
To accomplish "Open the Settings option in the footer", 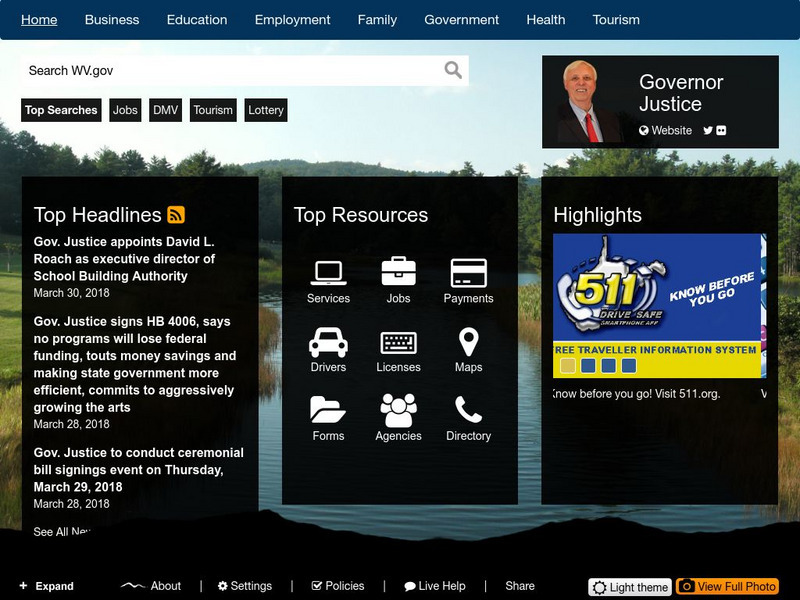I will pos(245,586).
